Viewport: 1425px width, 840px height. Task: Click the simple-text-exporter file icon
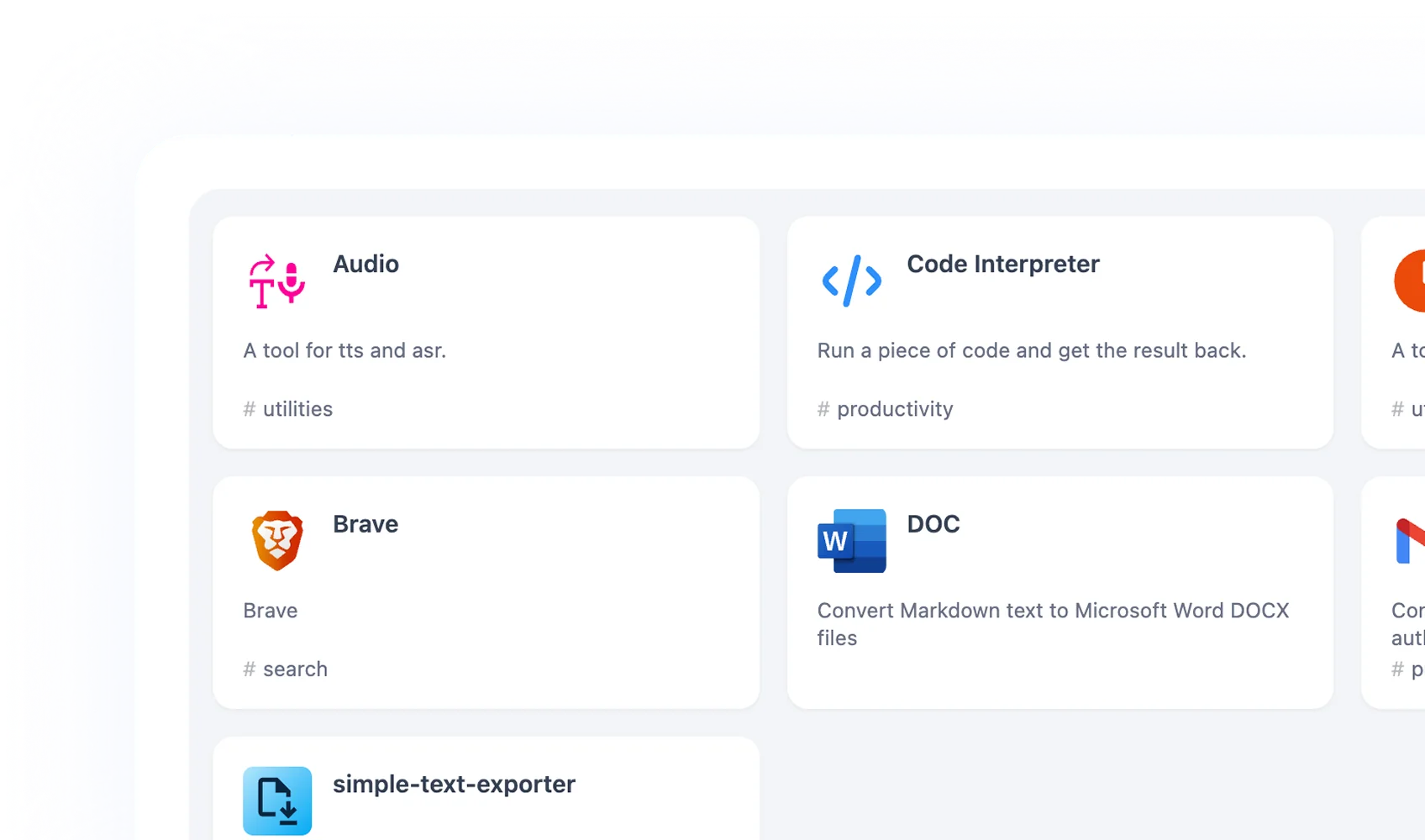pyautogui.click(x=276, y=801)
